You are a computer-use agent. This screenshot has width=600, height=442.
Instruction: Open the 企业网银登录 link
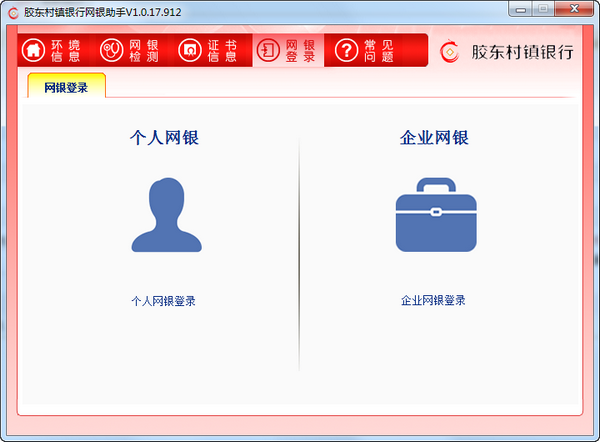coord(433,300)
